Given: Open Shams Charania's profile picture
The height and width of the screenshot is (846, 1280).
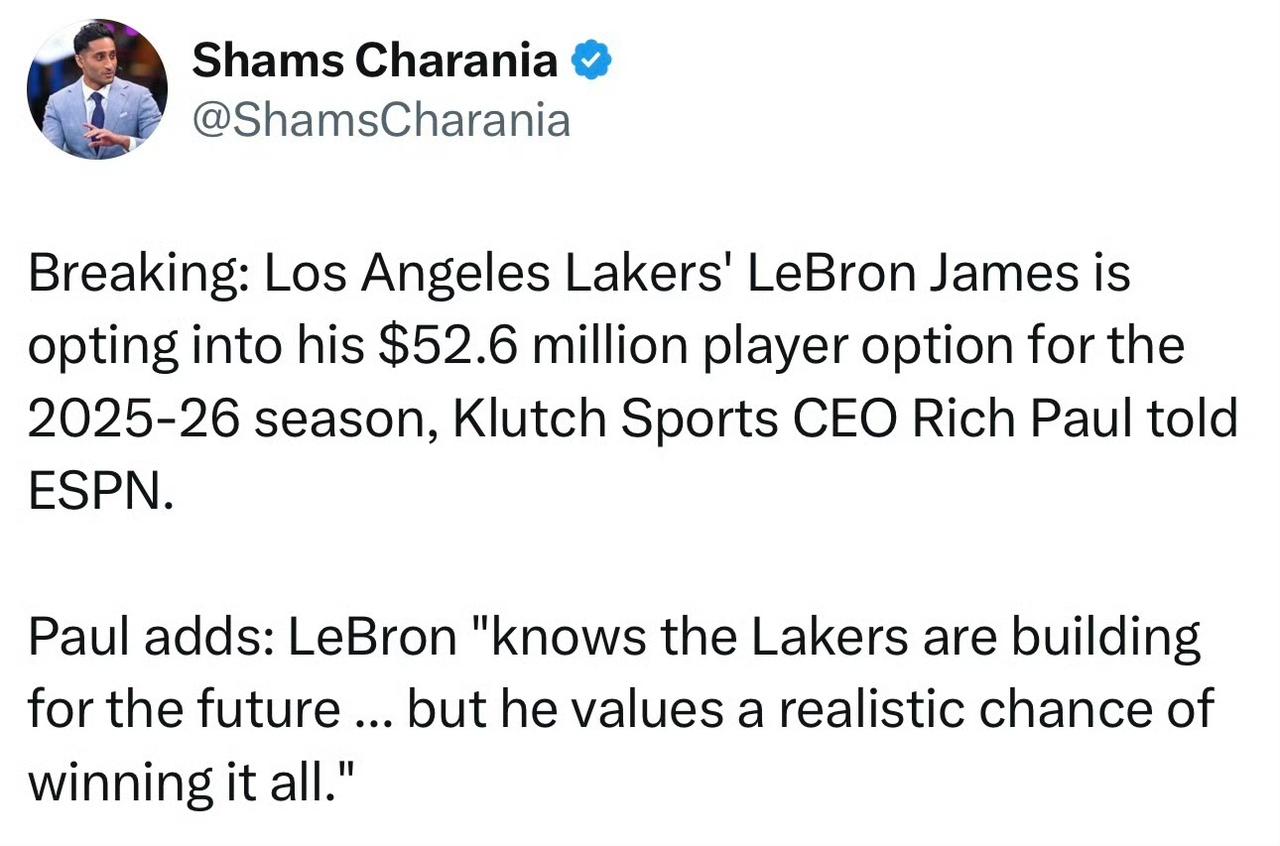Looking at the screenshot, I should pos(97,89).
